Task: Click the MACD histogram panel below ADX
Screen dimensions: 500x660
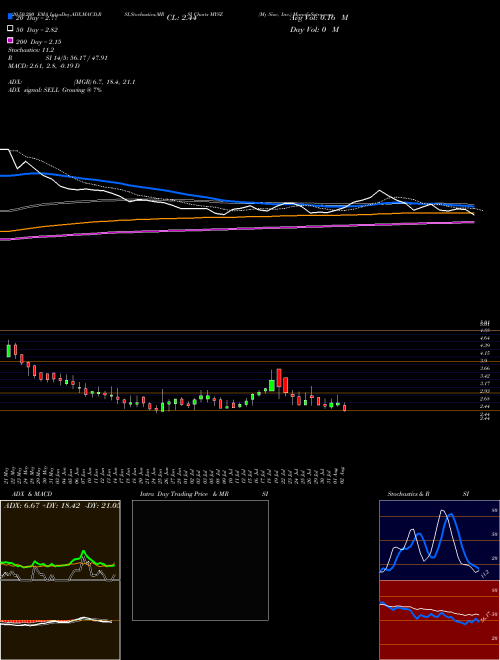Action: pyautogui.click(x=60, y=619)
